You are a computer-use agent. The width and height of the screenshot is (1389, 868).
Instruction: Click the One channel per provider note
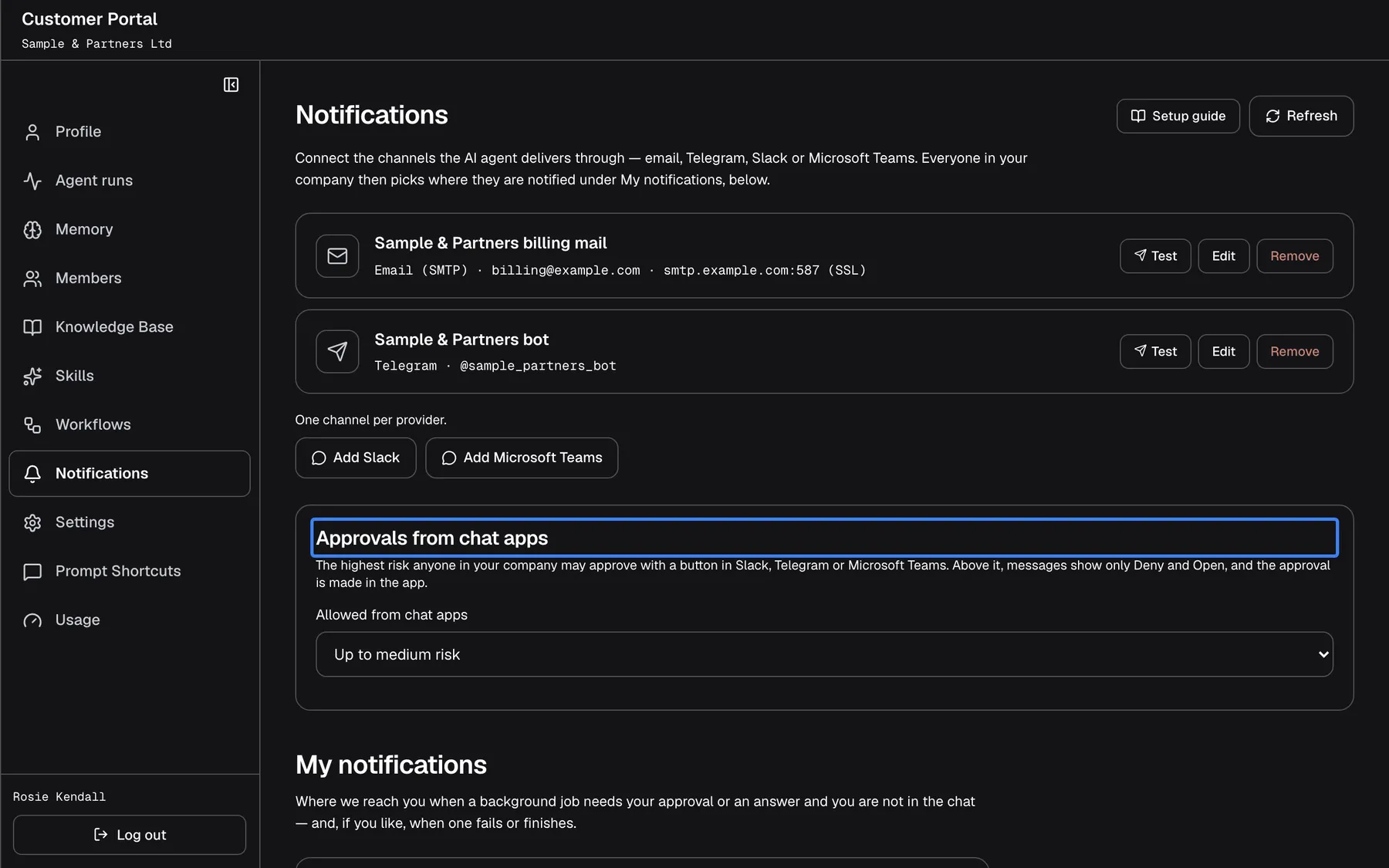(x=370, y=420)
